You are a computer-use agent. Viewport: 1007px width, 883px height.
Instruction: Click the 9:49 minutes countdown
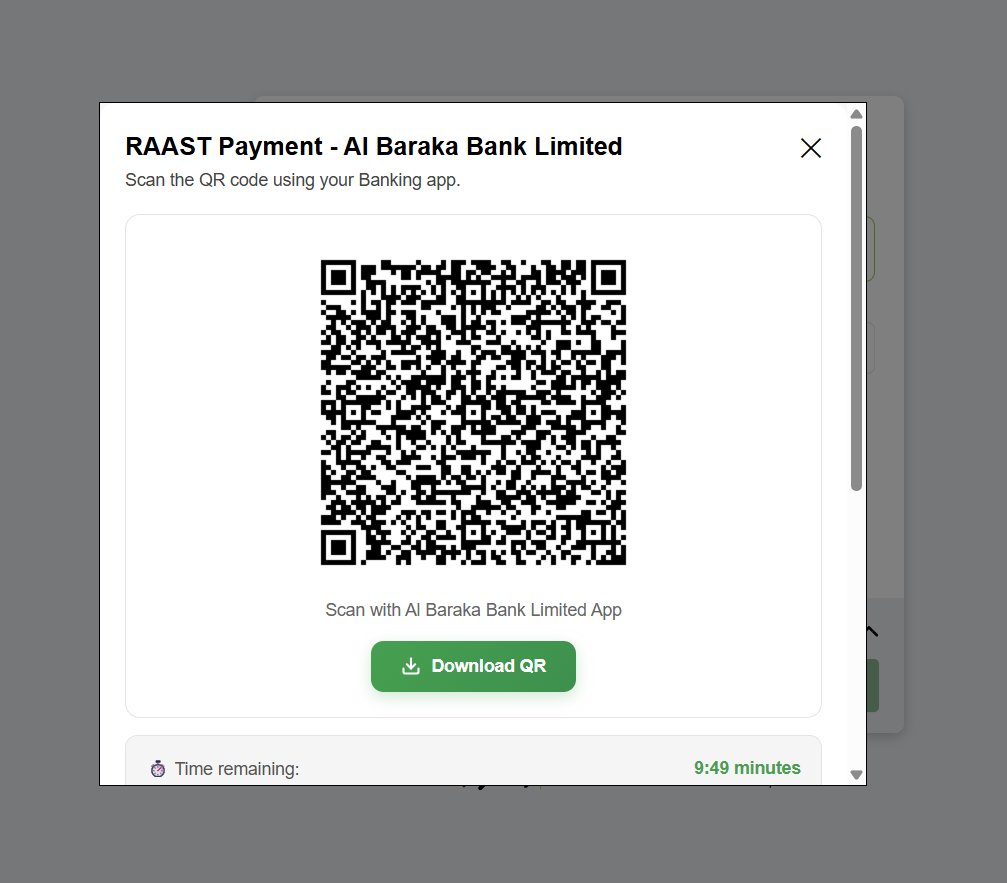point(747,768)
